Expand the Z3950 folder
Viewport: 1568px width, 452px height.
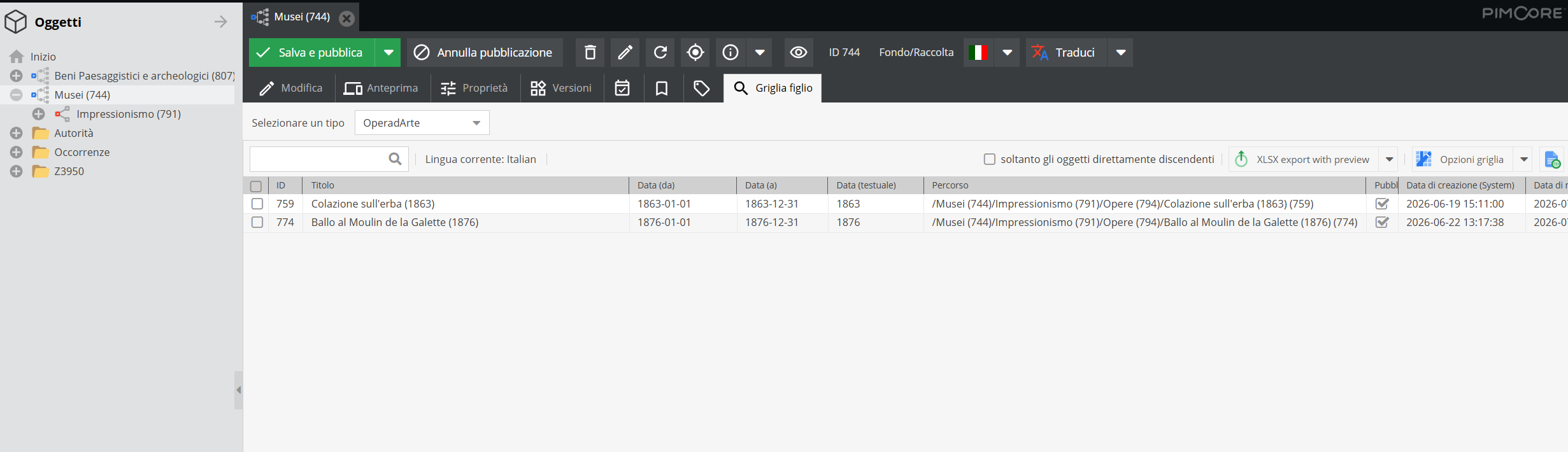click(x=16, y=171)
